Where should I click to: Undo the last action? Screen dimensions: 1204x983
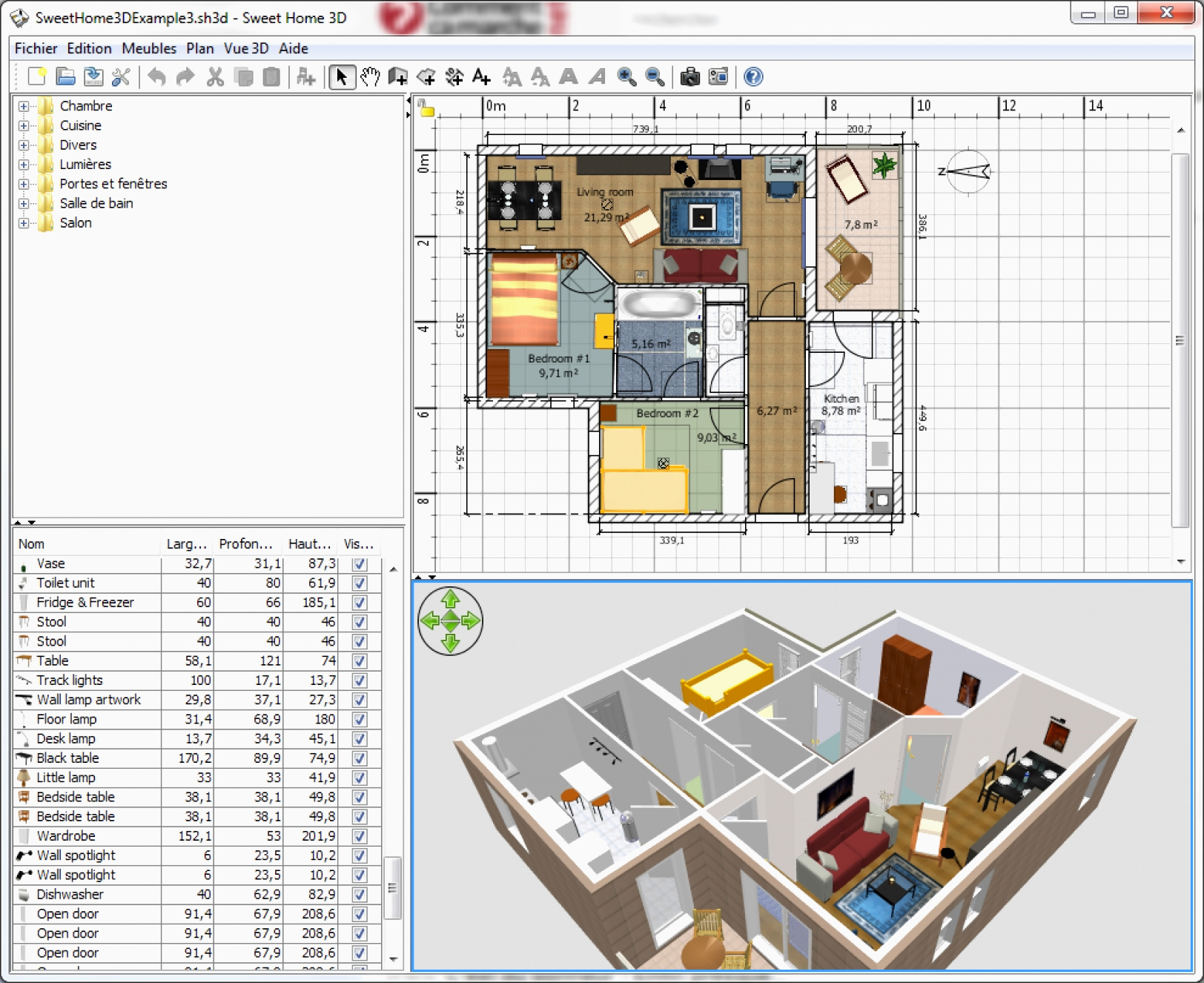pos(156,76)
